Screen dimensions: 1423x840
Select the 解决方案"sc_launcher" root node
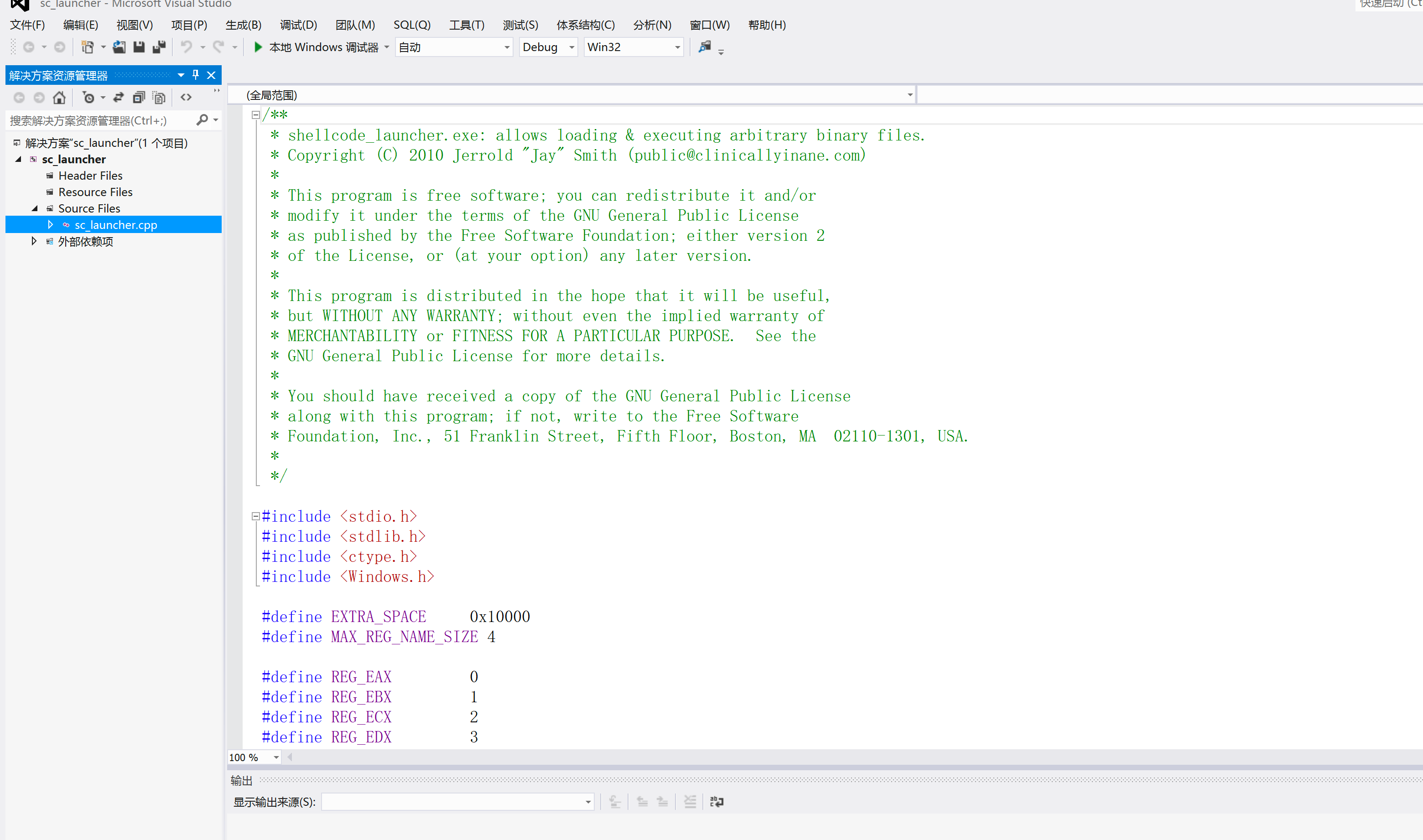106,143
